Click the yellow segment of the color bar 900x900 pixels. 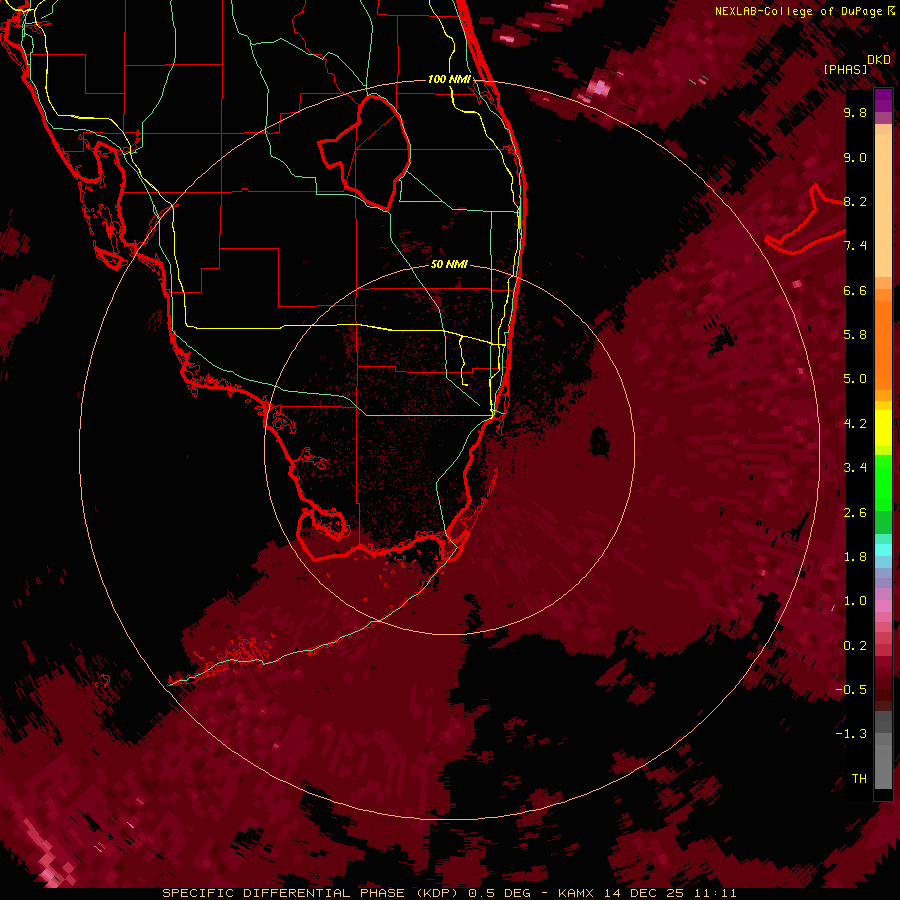pos(883,428)
